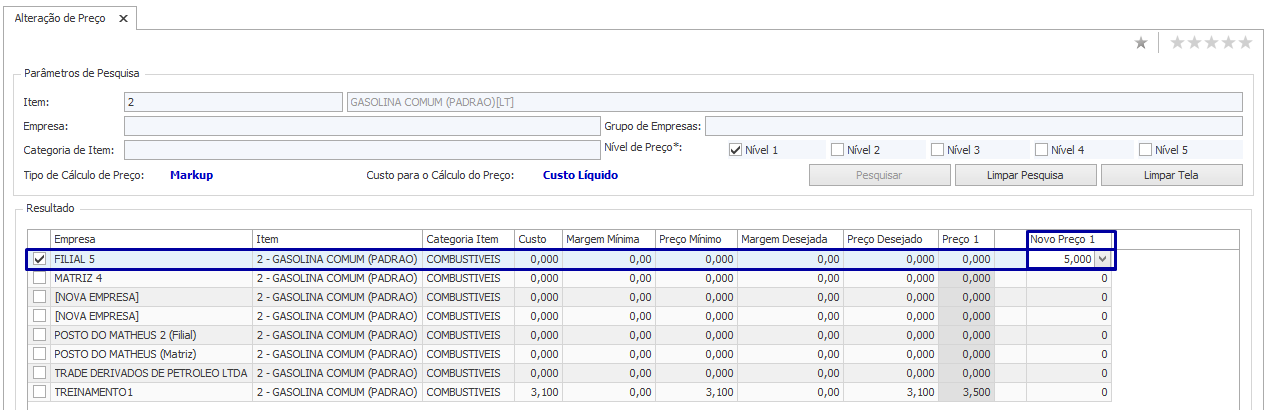Click MATRIZ 4's Novo Preço 1 cell
This screenshot has height=410, width=1264.
[x=1069, y=278]
